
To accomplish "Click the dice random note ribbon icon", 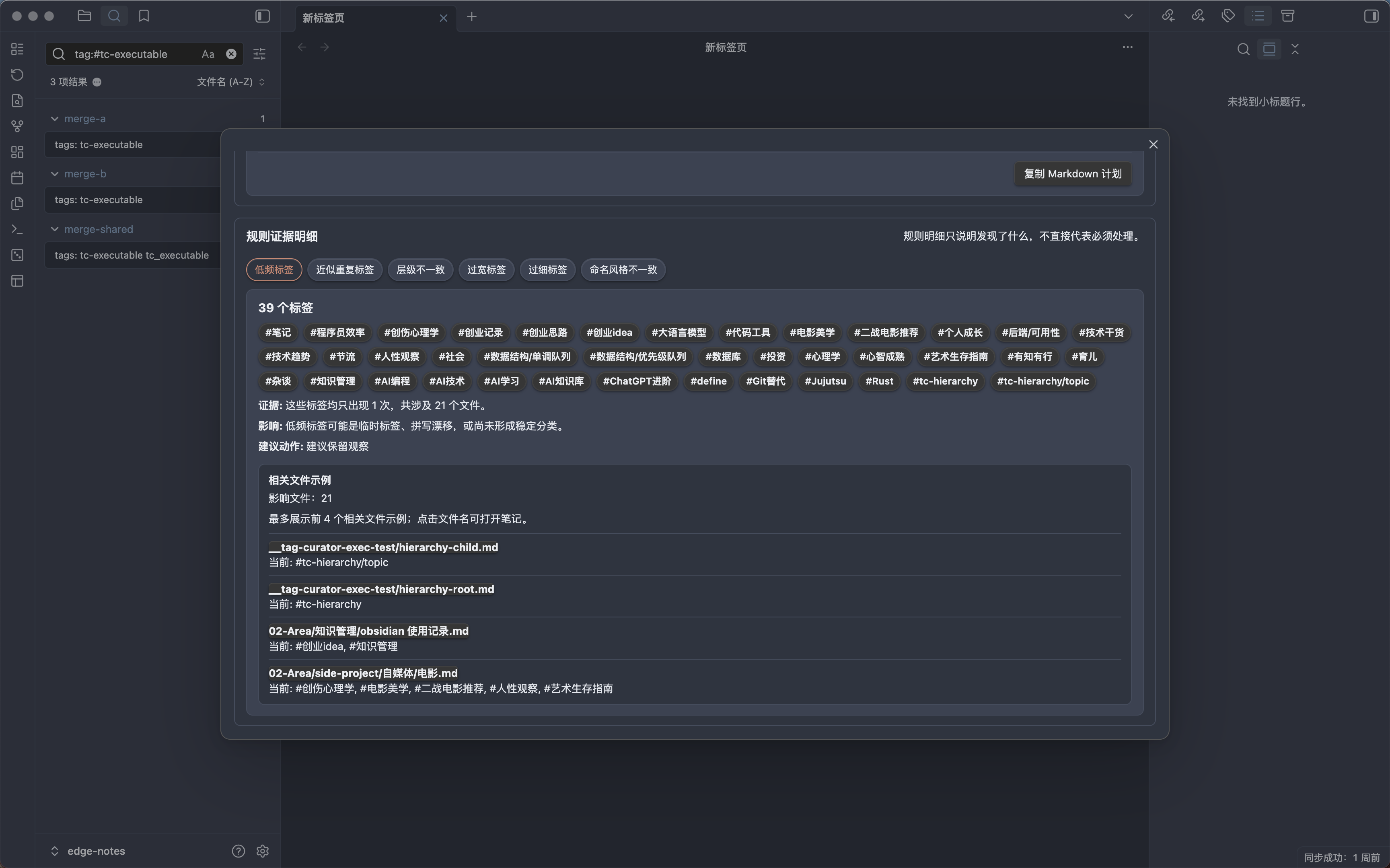I will (17, 255).
